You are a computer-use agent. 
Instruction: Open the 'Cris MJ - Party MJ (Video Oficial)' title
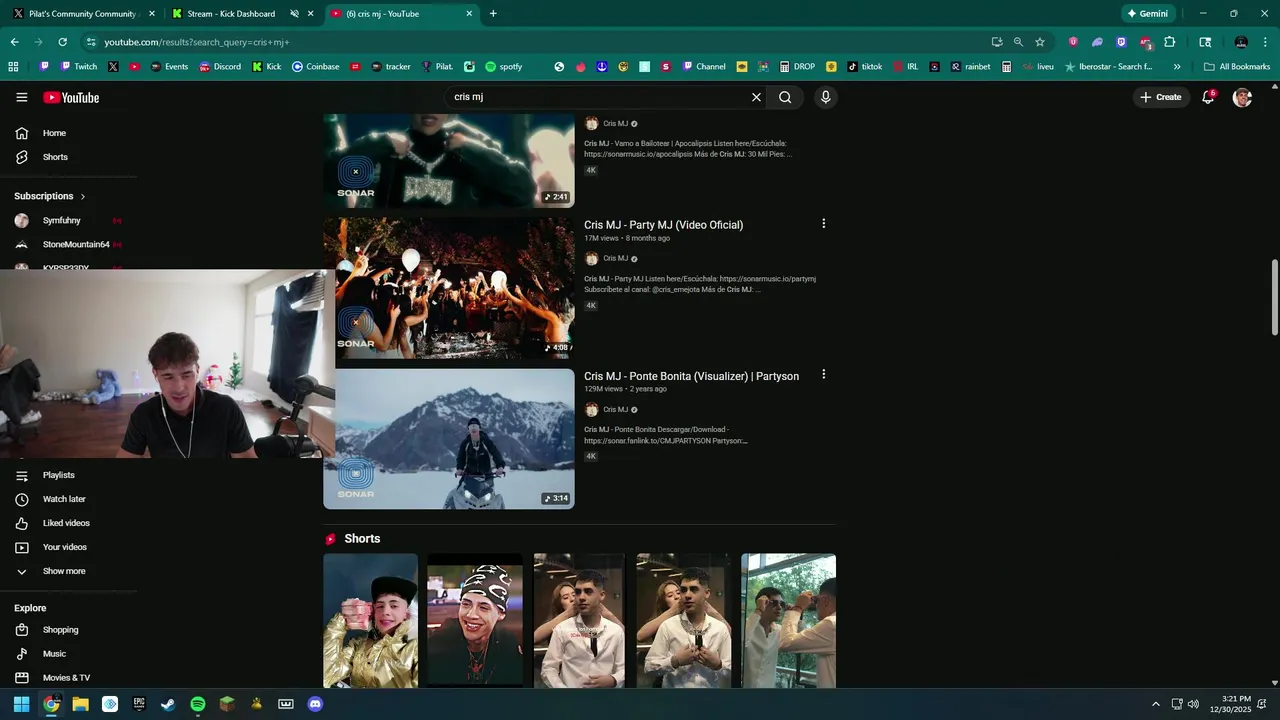click(664, 225)
